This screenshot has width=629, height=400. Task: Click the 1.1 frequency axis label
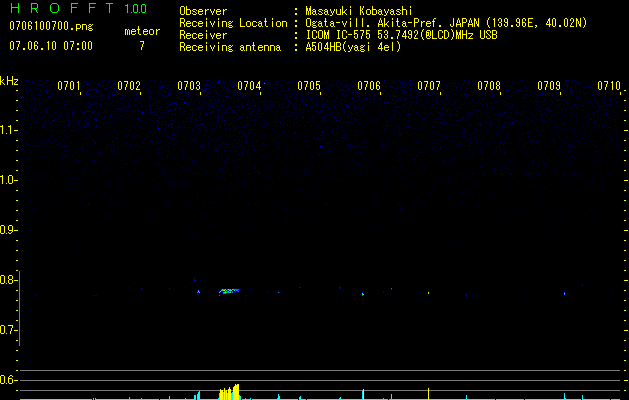(8, 130)
